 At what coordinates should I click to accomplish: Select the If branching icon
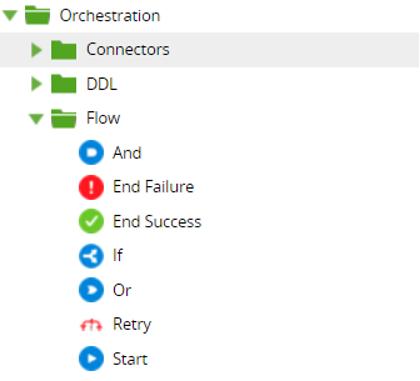(91, 256)
